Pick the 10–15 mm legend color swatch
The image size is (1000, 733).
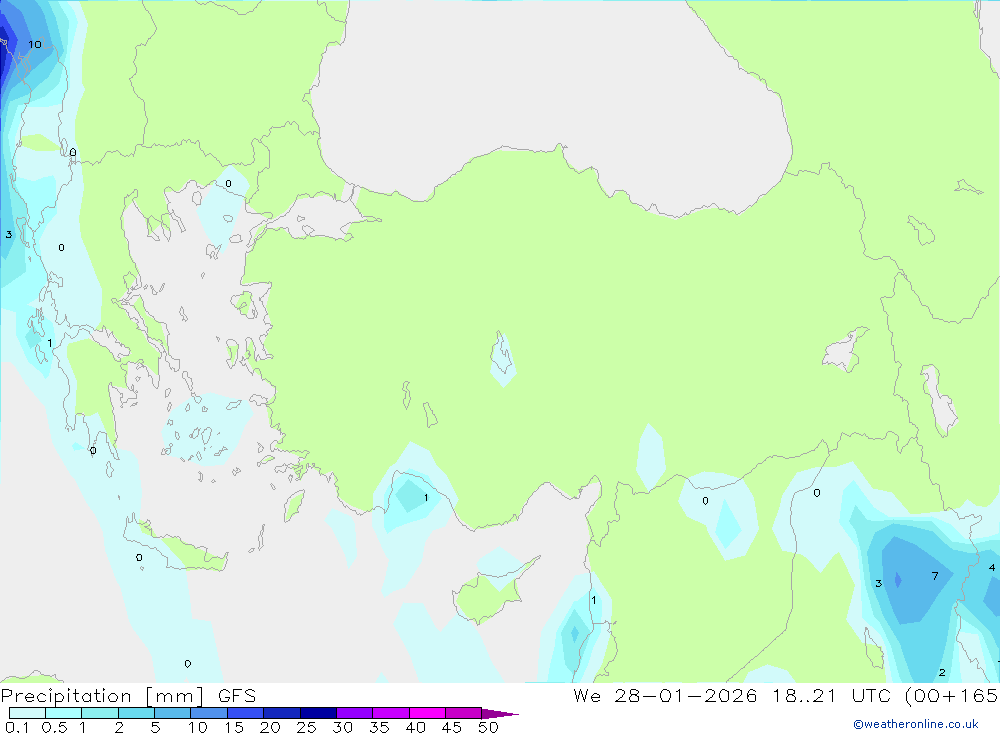pos(209,713)
